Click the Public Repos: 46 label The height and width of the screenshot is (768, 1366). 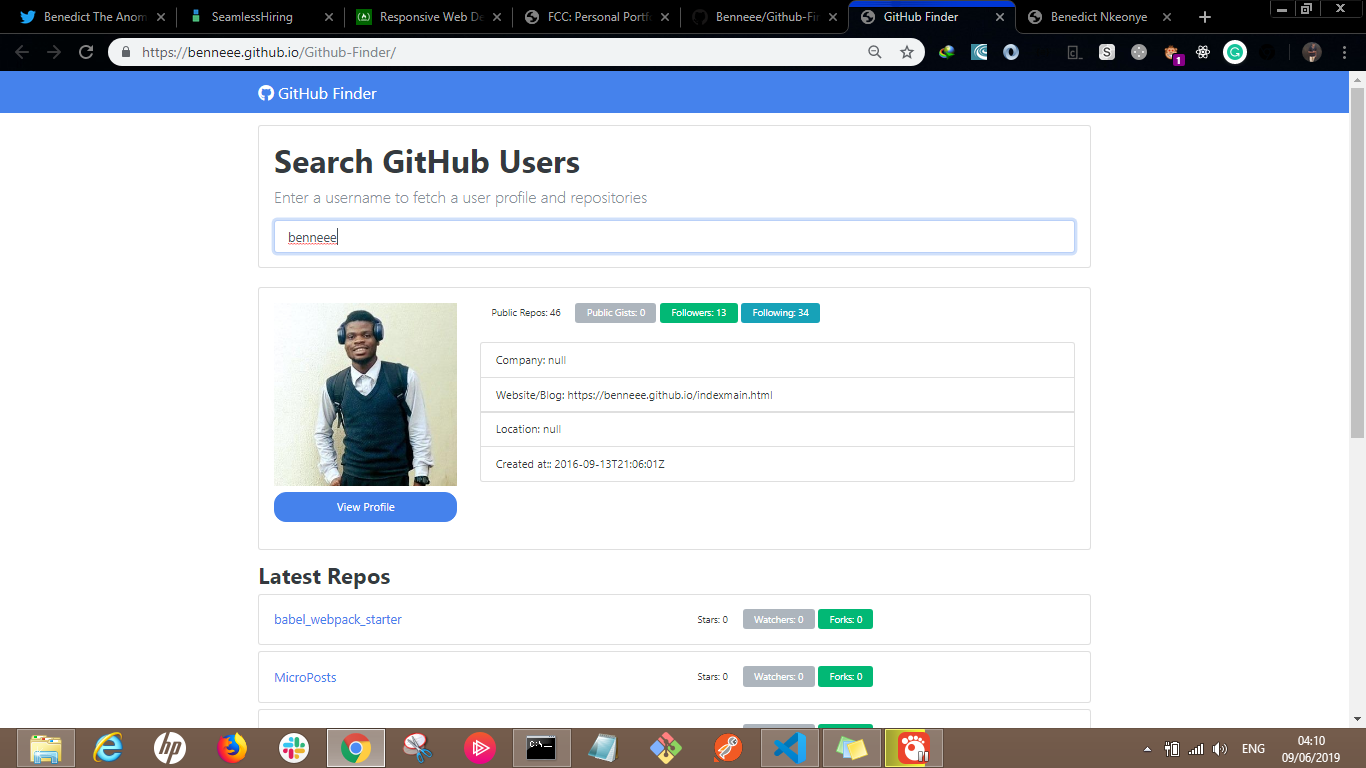point(526,313)
